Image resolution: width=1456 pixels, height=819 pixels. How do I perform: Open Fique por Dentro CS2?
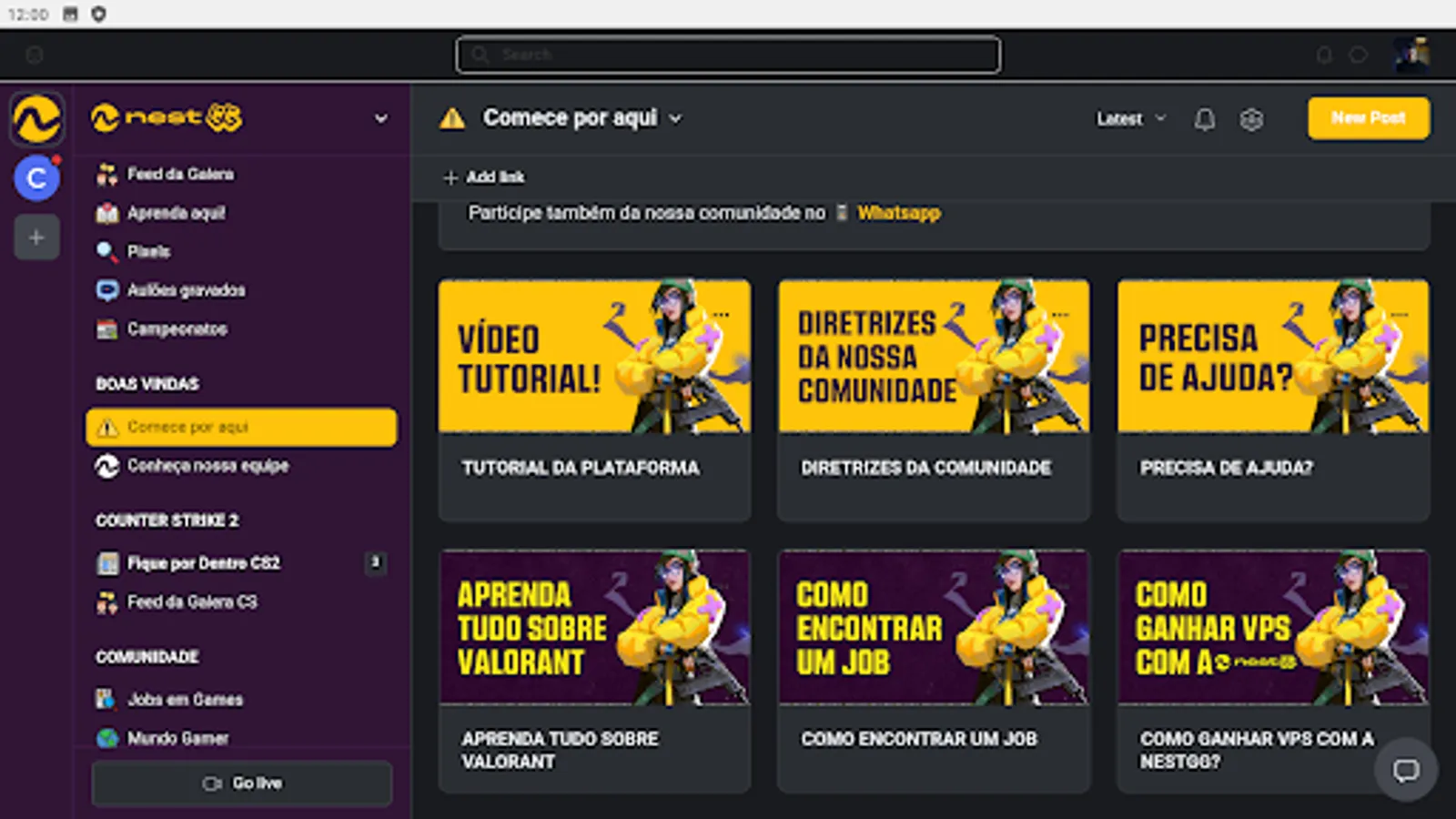coord(241,563)
